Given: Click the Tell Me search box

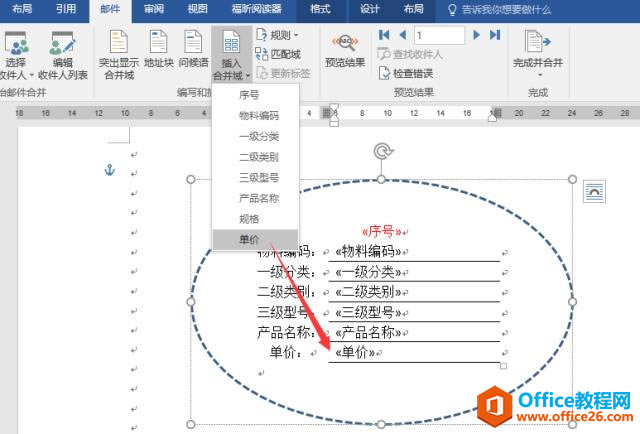Looking at the screenshot, I should (x=500, y=10).
